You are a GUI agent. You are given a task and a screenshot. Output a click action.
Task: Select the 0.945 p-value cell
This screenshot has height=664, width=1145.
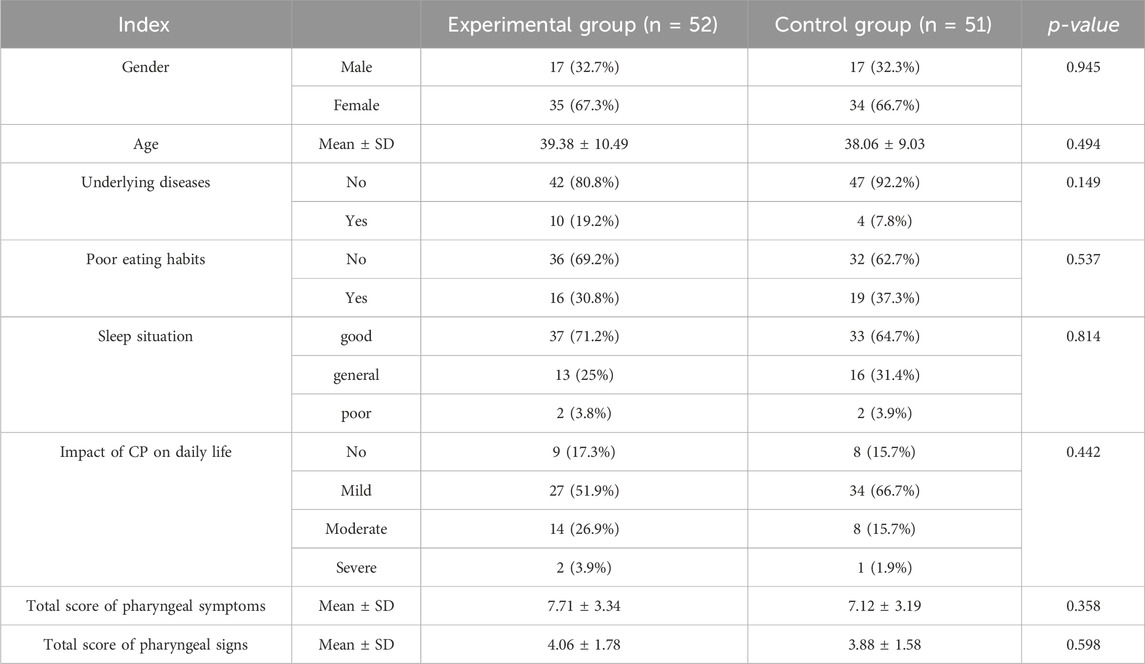point(1083,67)
